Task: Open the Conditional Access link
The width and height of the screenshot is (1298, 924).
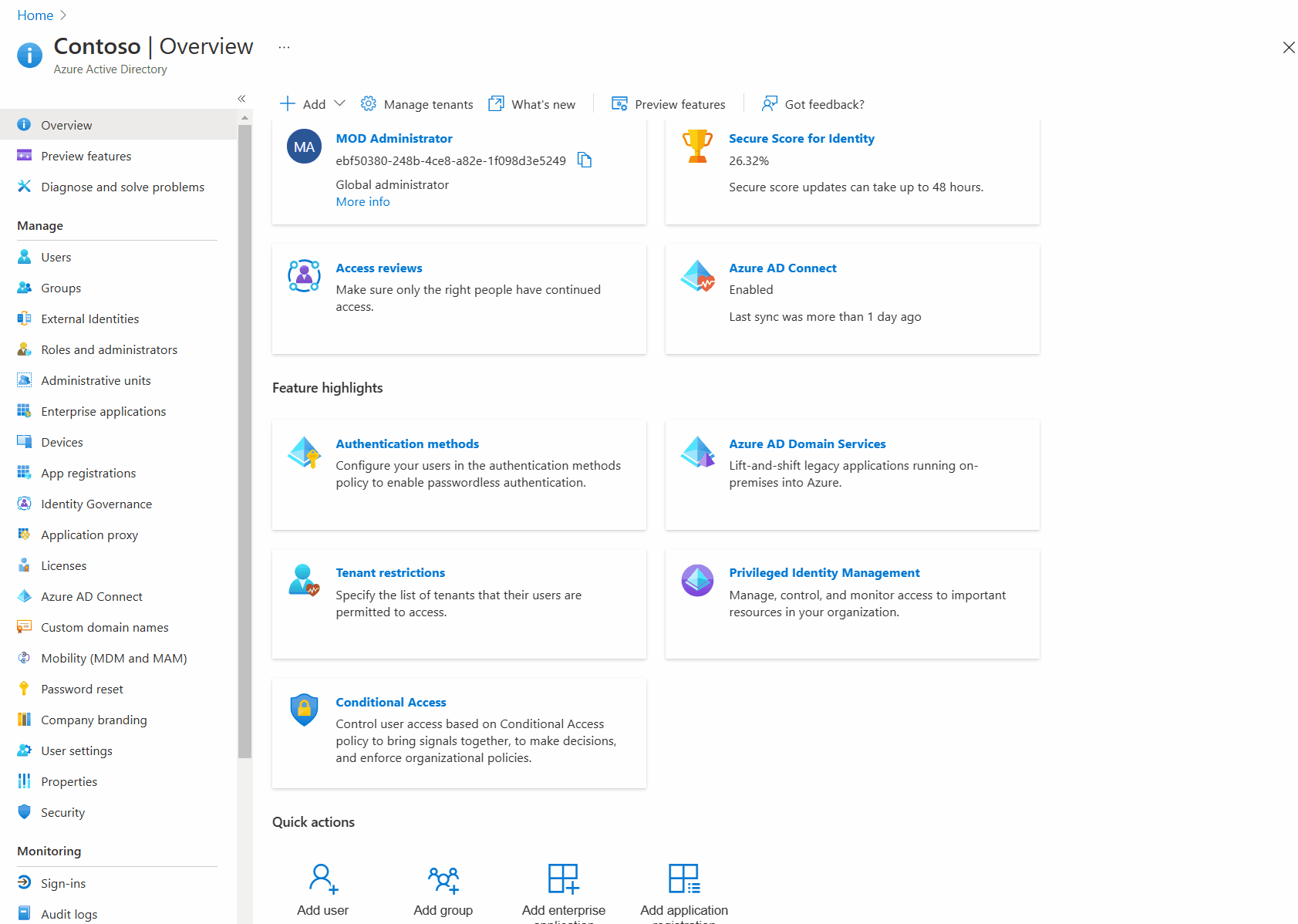Action: 391,703
